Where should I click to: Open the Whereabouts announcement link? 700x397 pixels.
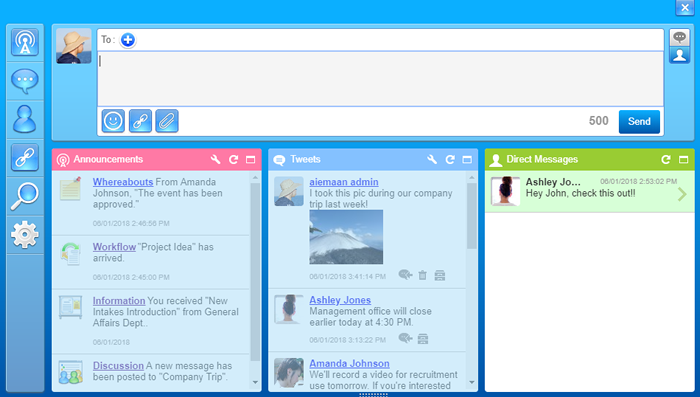pos(123,182)
